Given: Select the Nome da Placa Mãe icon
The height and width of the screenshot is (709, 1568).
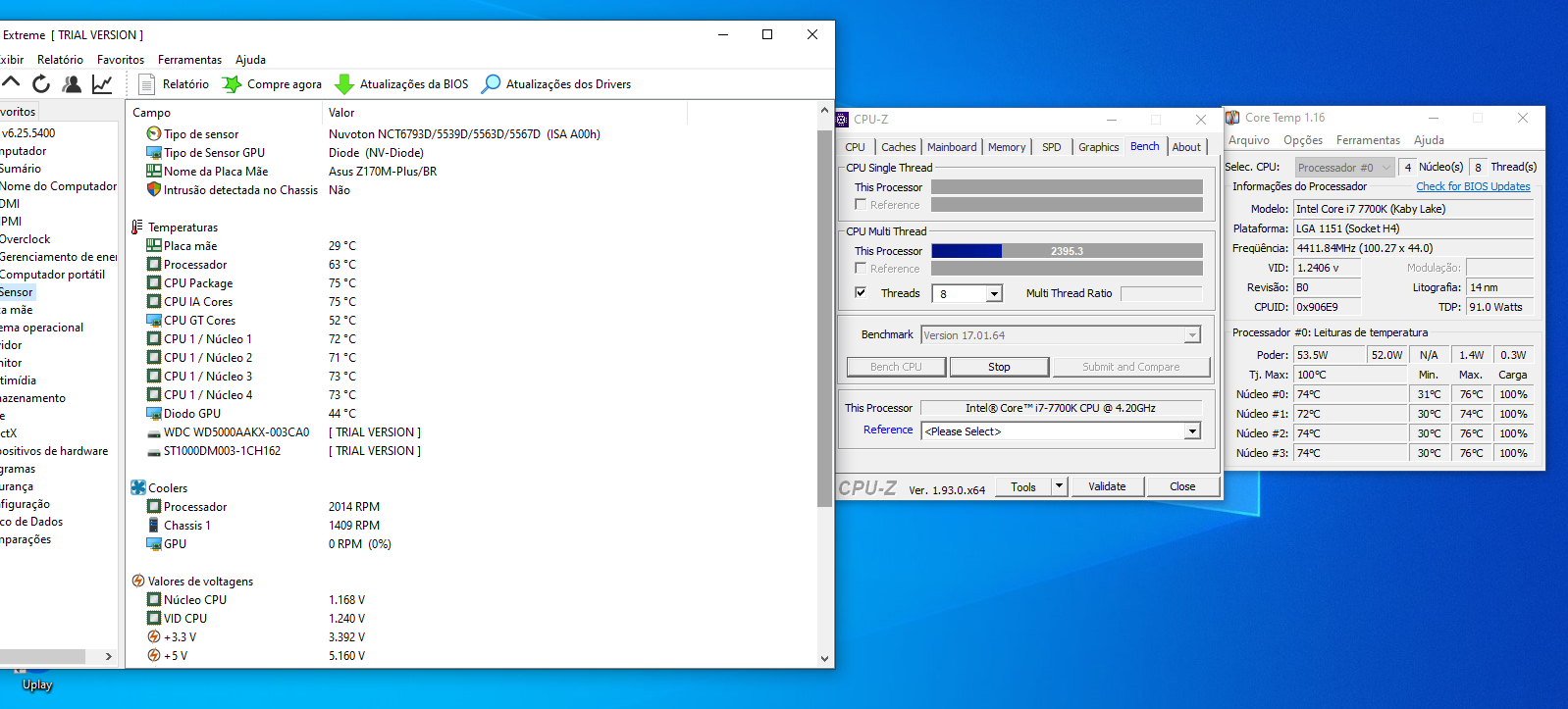Looking at the screenshot, I should click(154, 172).
